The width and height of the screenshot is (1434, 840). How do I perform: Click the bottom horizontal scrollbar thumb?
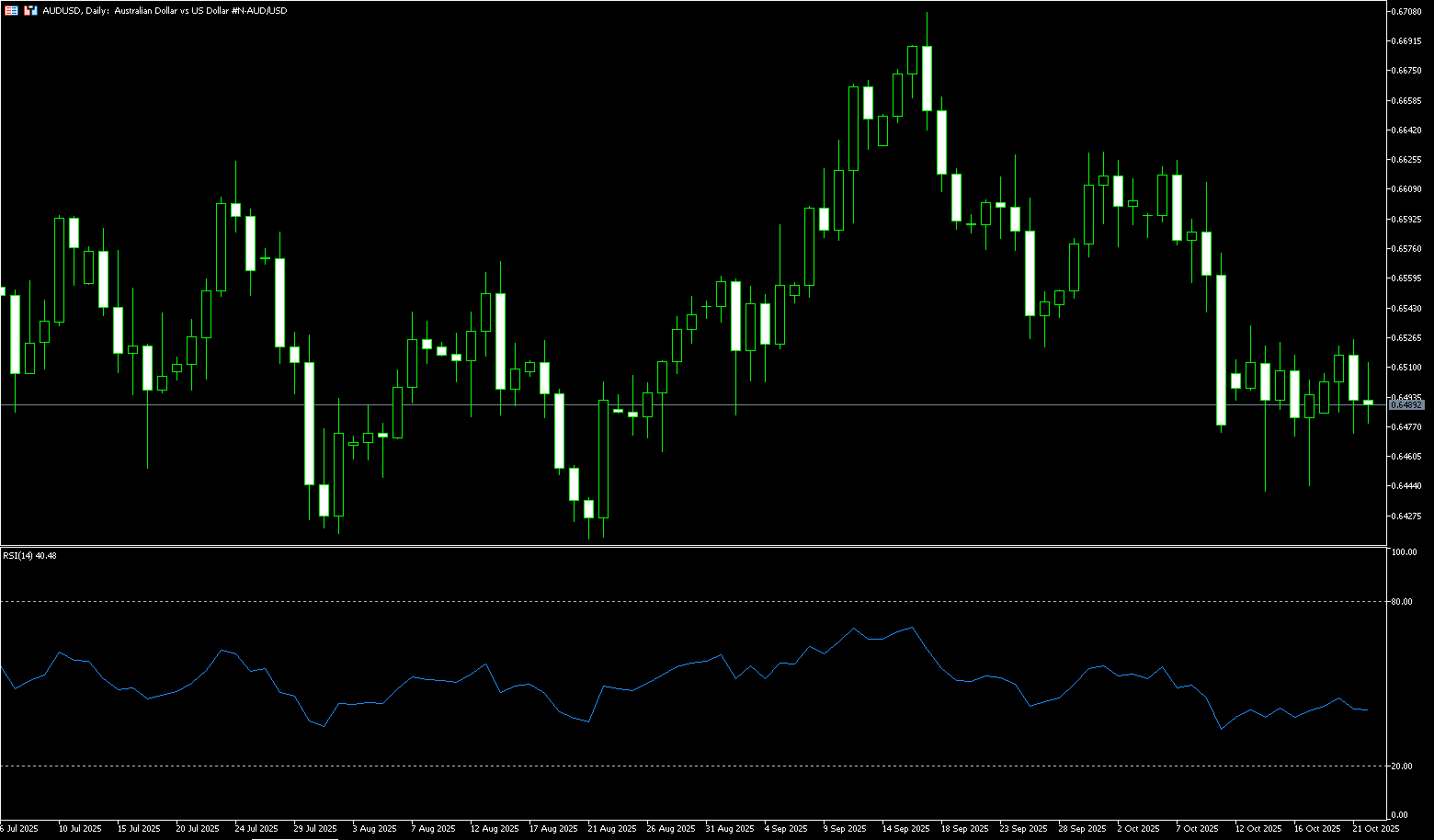(294, 837)
